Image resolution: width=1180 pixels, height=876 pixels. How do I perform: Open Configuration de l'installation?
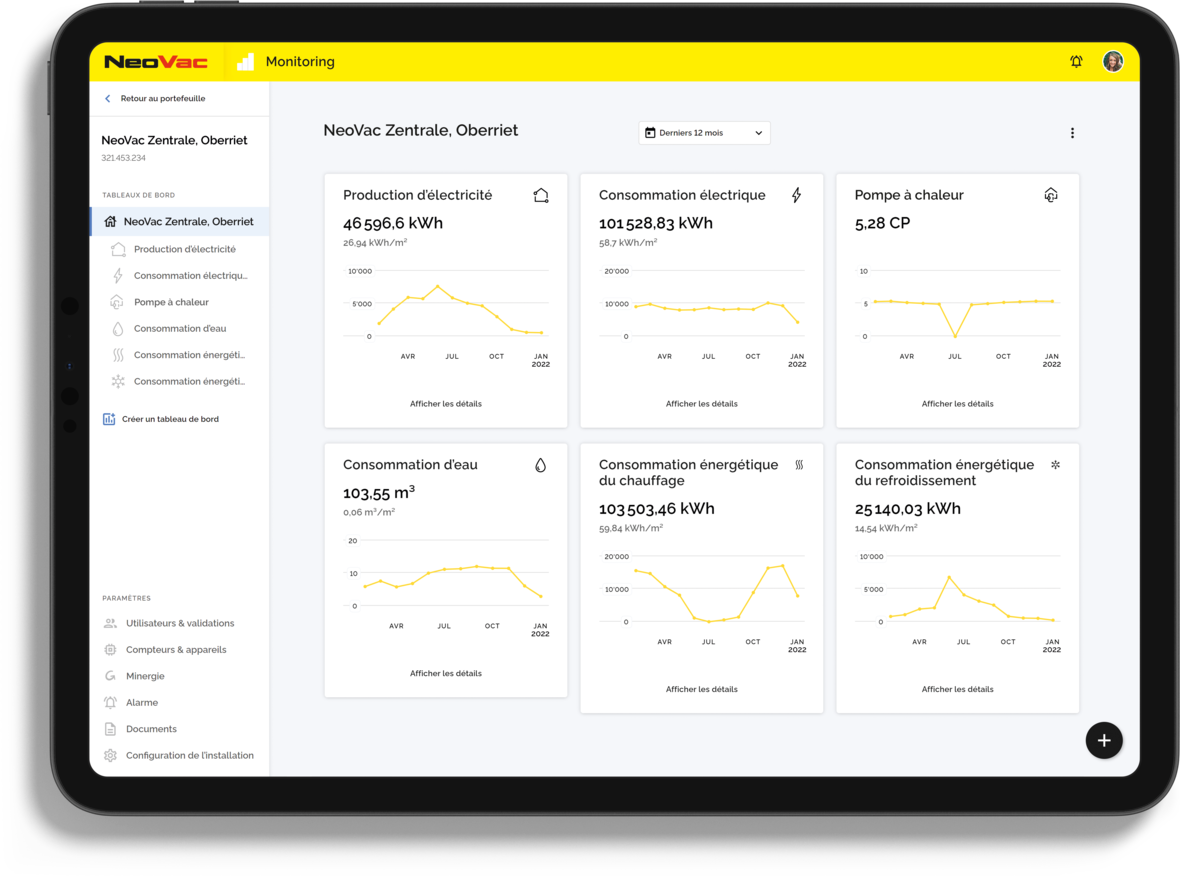pos(189,755)
